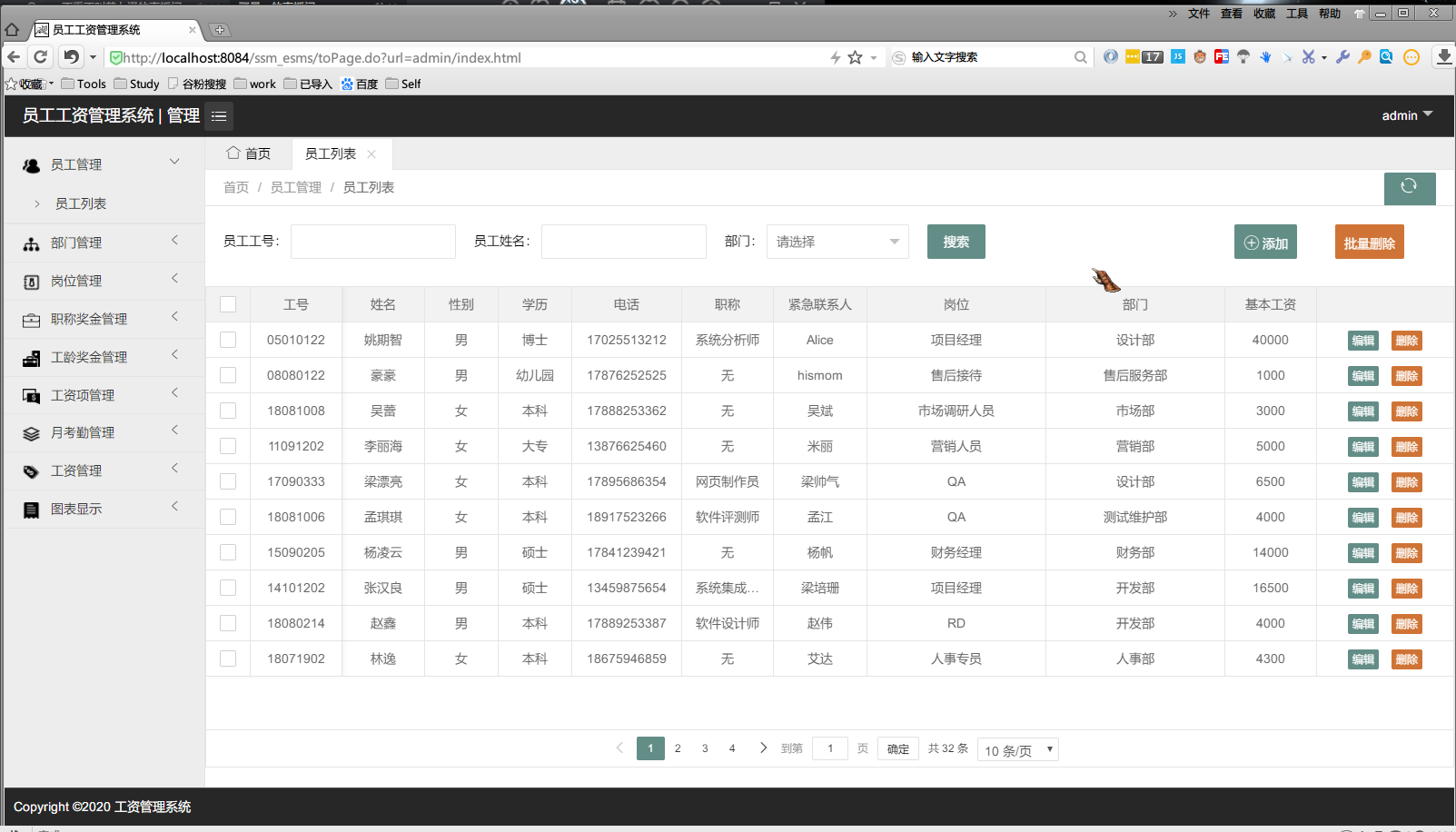
Task: Reload the page with browser refresh icon
Action: [x=41, y=57]
